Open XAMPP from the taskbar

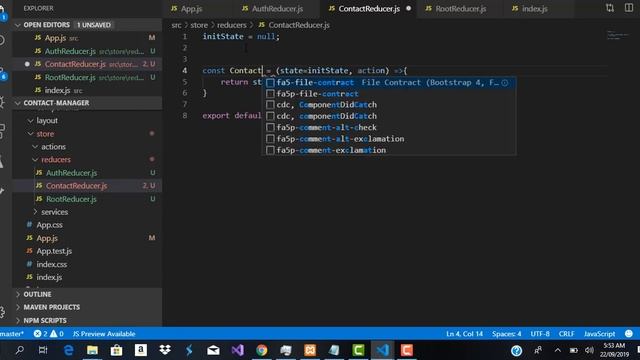pyautogui.click(x=310, y=350)
